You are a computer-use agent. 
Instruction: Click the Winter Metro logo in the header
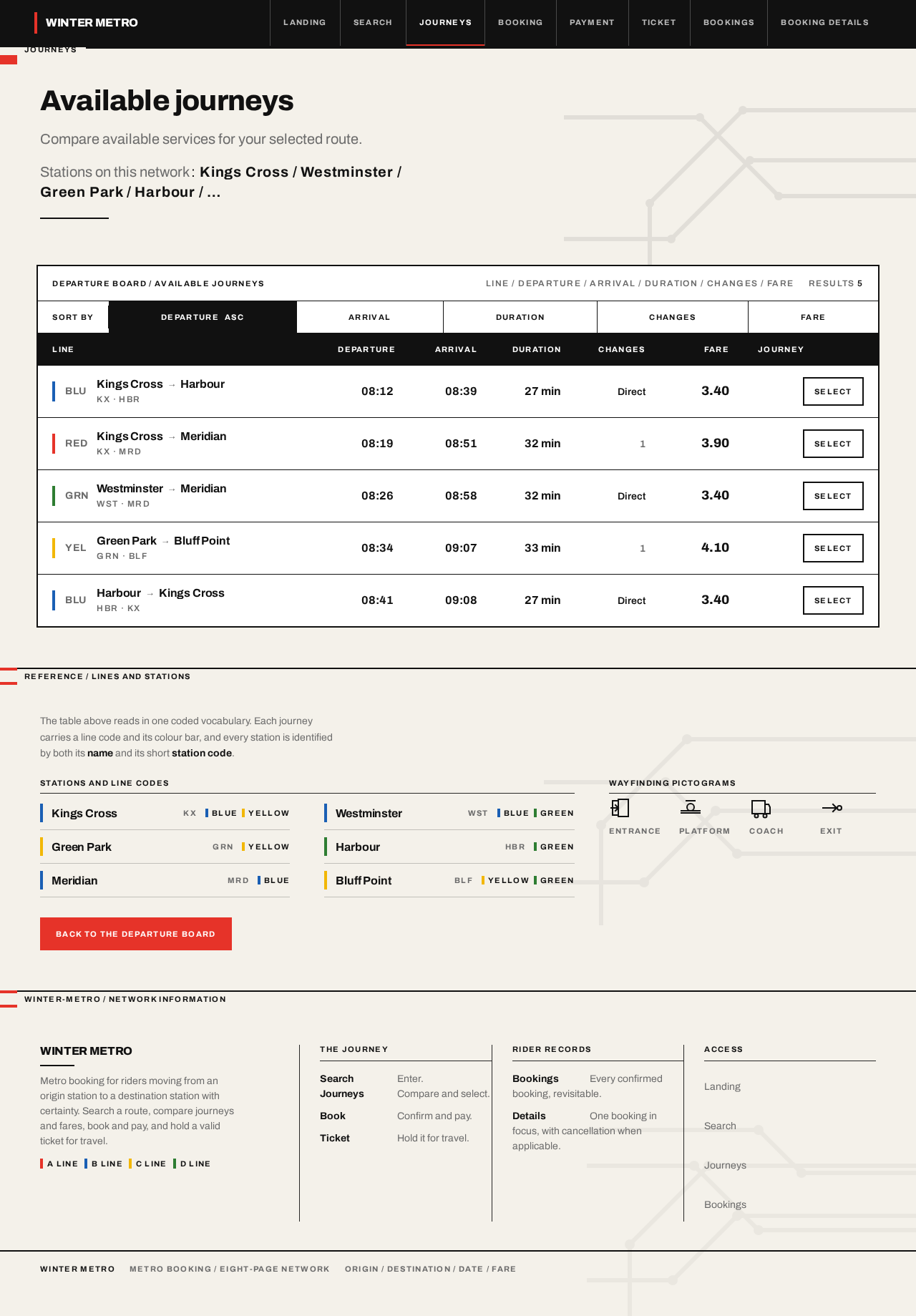tap(87, 23)
